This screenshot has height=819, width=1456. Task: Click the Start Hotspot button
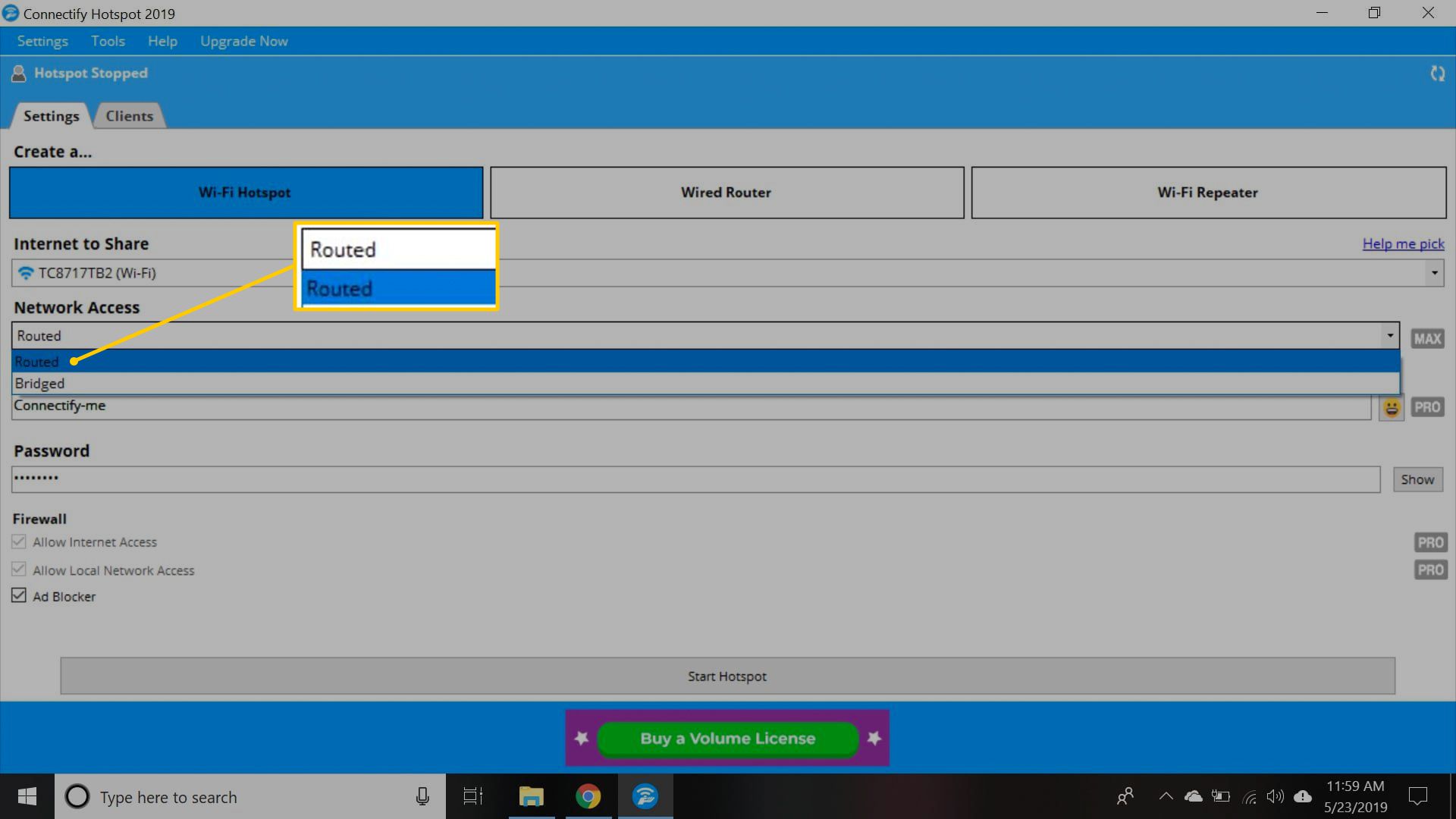(727, 676)
